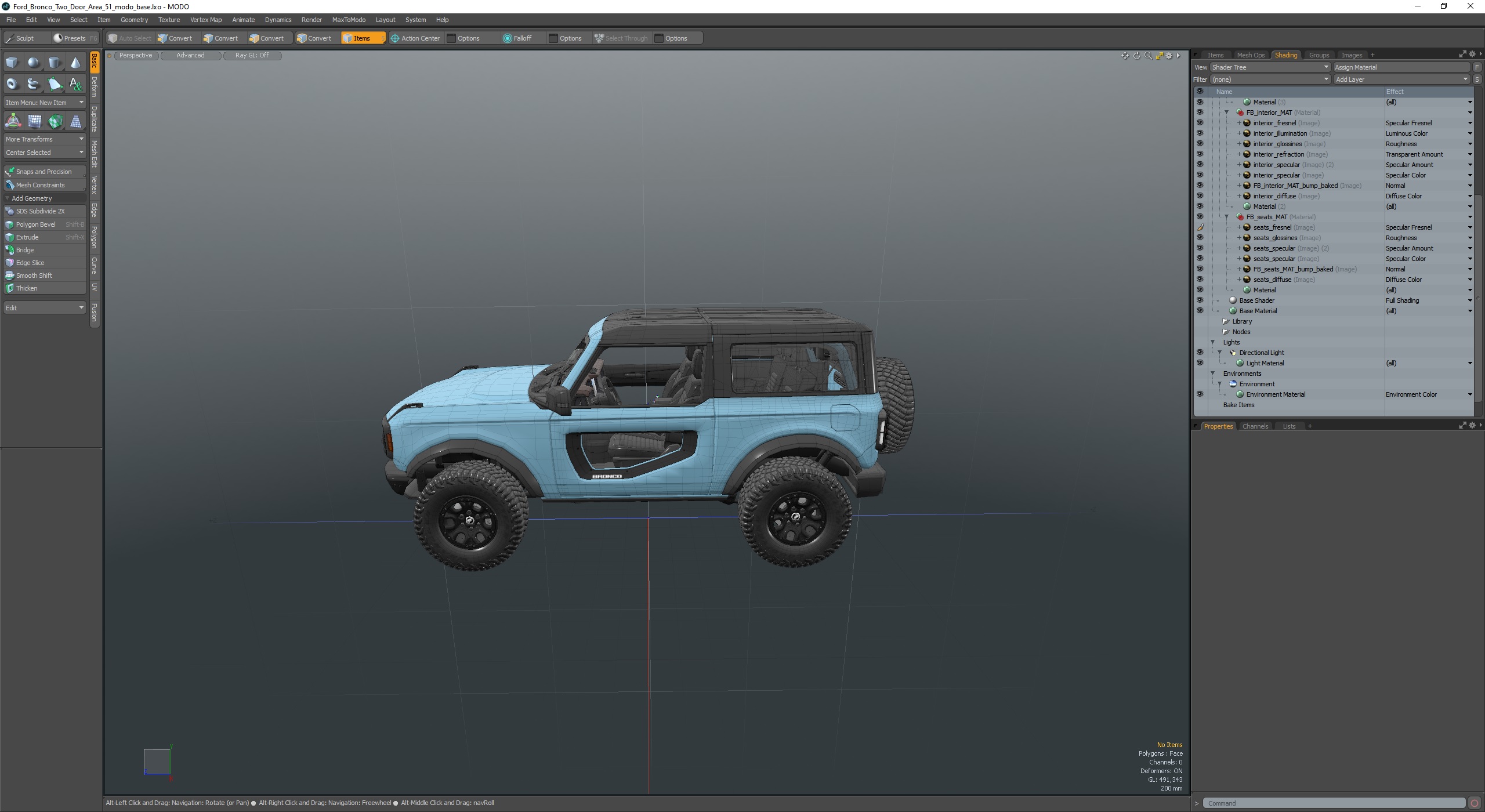Click the Mesh Constraints button

[x=45, y=185]
